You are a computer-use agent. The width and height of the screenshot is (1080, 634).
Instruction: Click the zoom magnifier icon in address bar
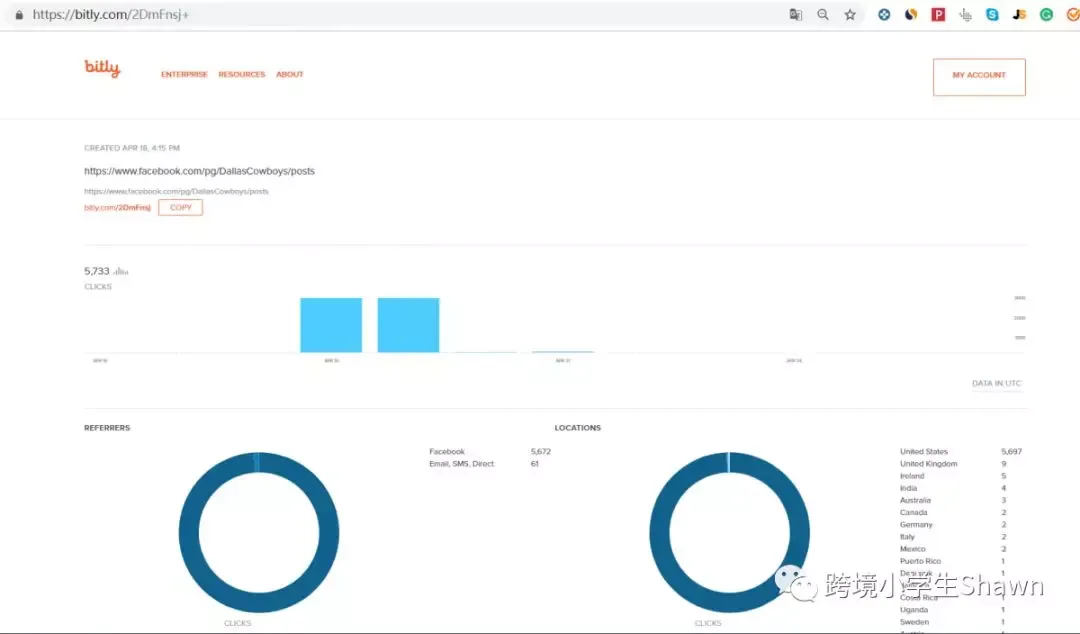point(822,14)
